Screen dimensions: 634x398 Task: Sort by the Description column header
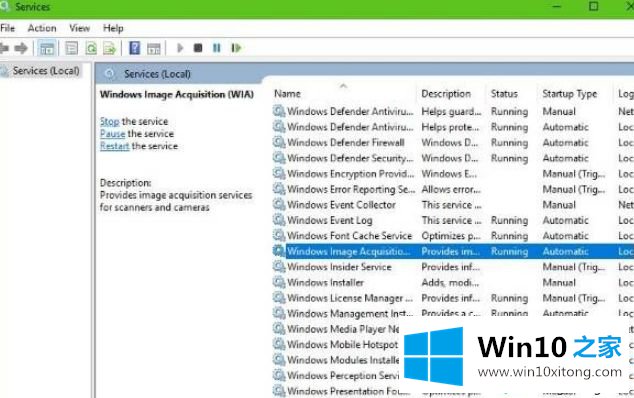[446, 94]
